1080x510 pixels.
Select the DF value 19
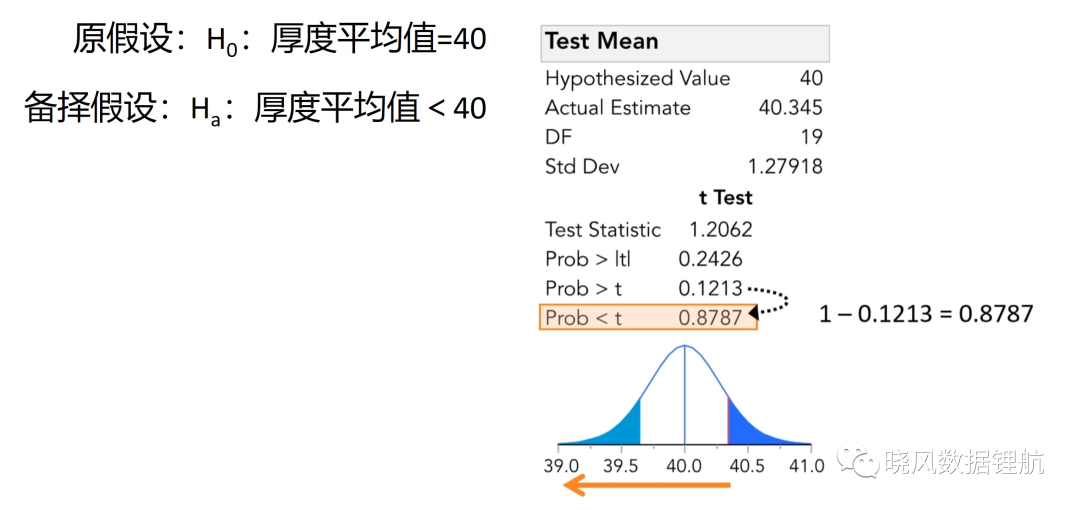(811, 136)
